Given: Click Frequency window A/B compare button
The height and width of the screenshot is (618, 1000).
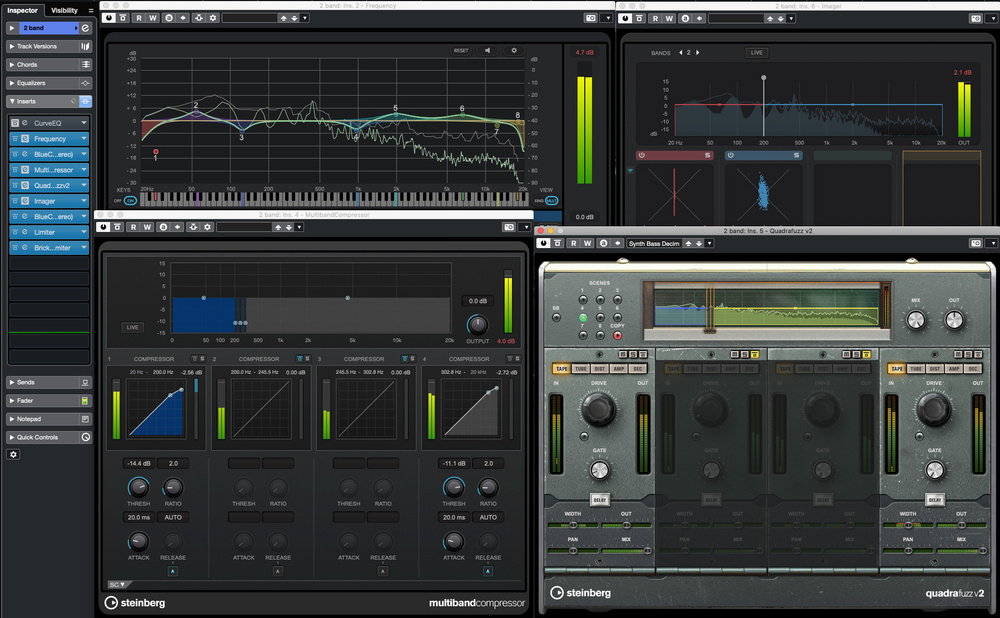Looking at the screenshot, I should pyautogui.click(x=169, y=18).
